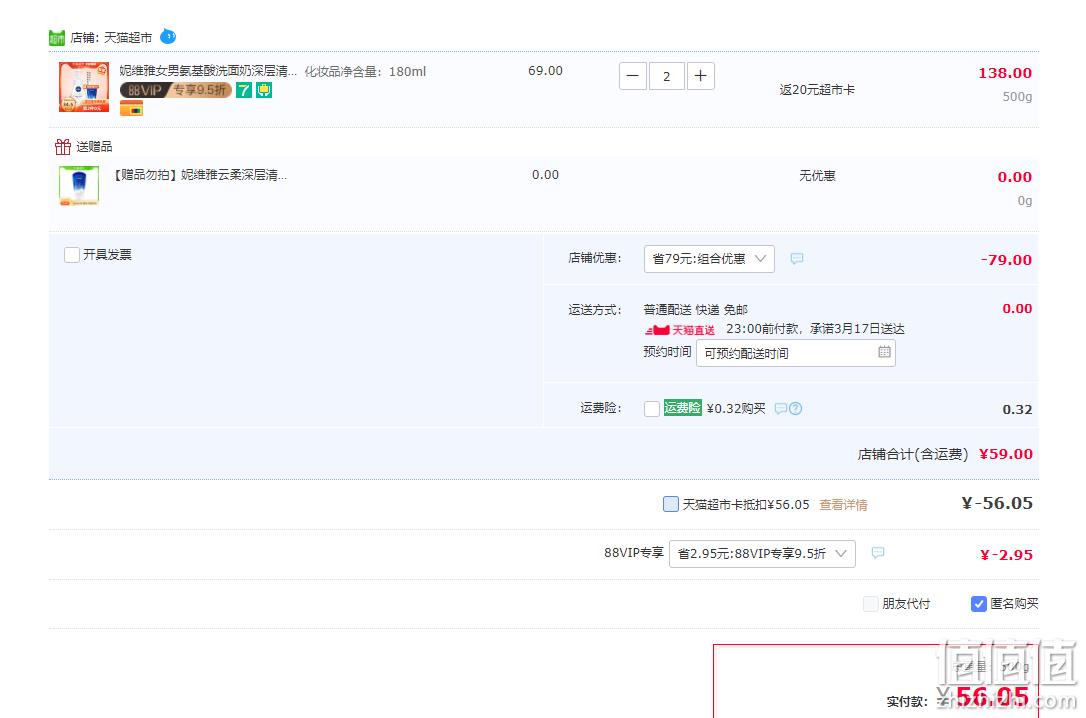This screenshot has height=718, width=1086.
Task: Click the red gift box icon
Action: pos(63,147)
